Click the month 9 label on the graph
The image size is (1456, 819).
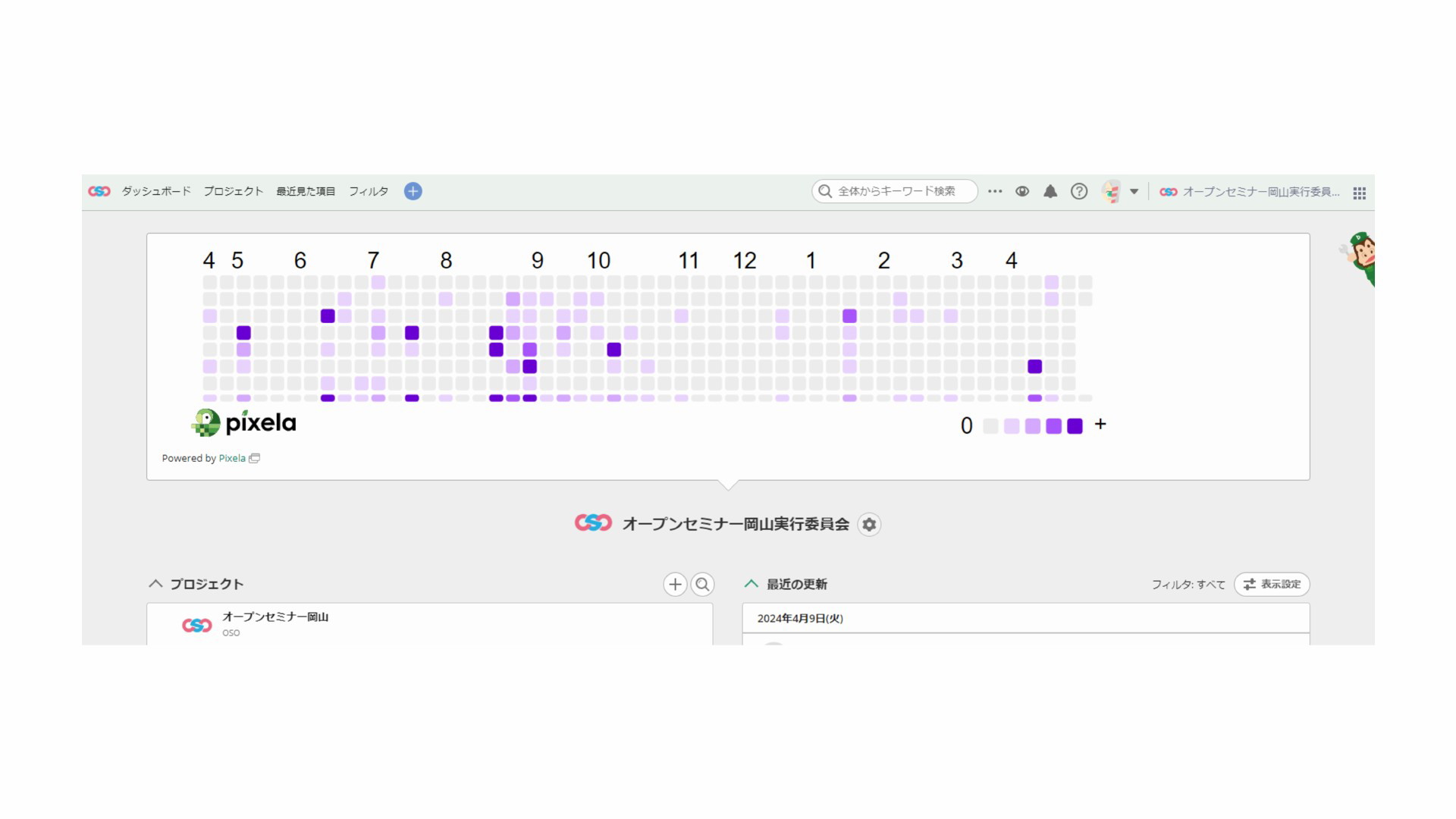538,261
